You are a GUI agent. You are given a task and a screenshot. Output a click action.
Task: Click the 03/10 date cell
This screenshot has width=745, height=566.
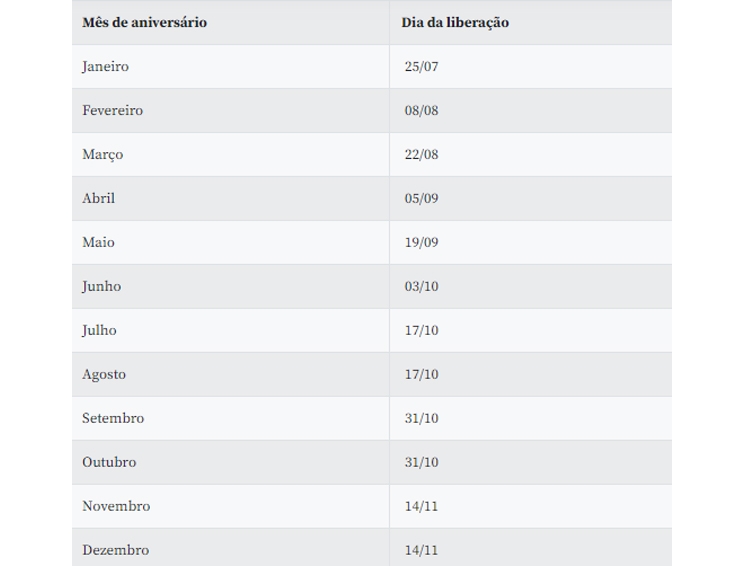pos(421,286)
